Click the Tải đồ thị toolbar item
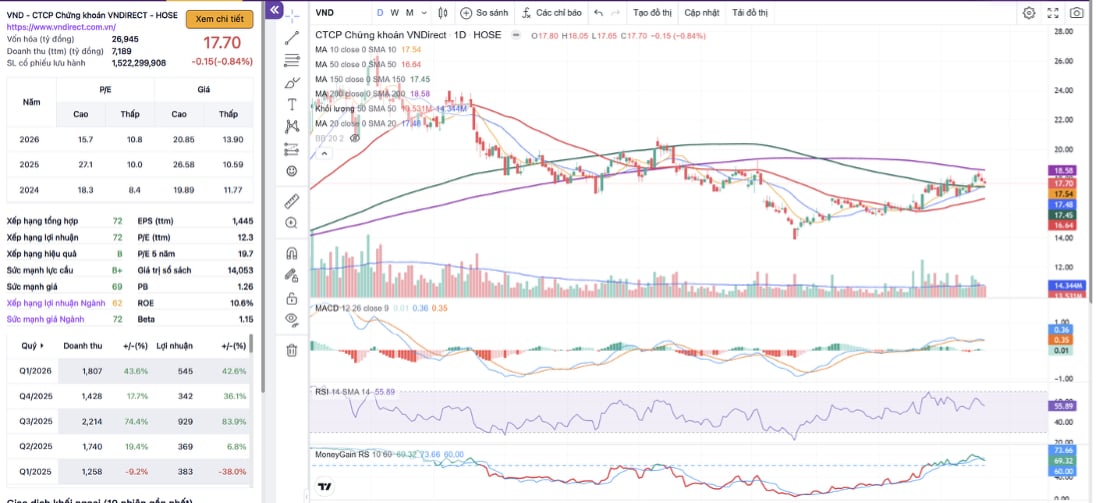1096x503 pixels. coord(749,13)
